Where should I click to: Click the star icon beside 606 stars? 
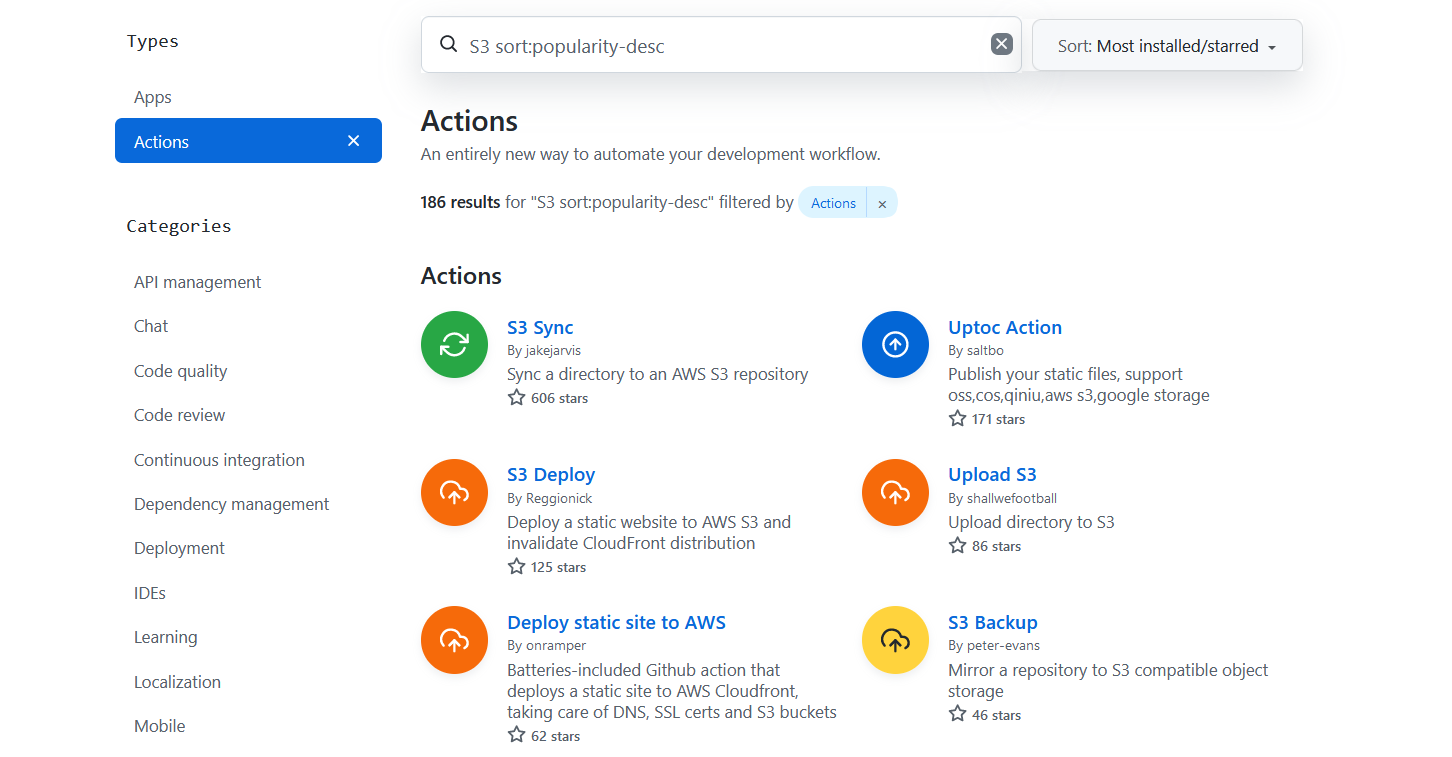(516, 397)
